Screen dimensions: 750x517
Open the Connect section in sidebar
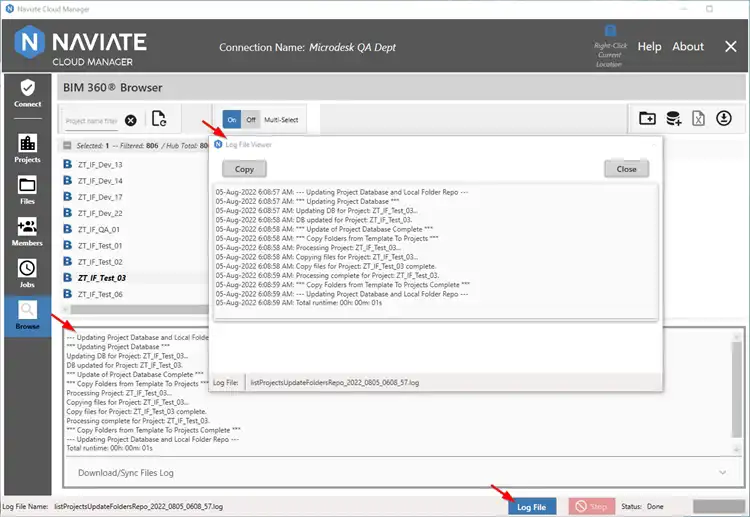pyautogui.click(x=28, y=94)
